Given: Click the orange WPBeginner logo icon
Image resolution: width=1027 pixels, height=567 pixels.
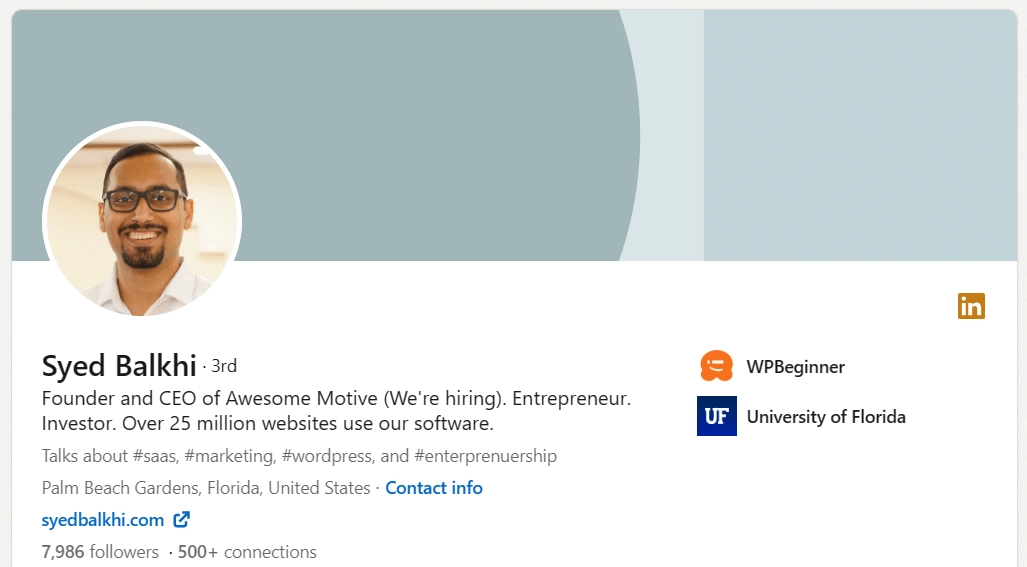Looking at the screenshot, I should pos(716,367).
